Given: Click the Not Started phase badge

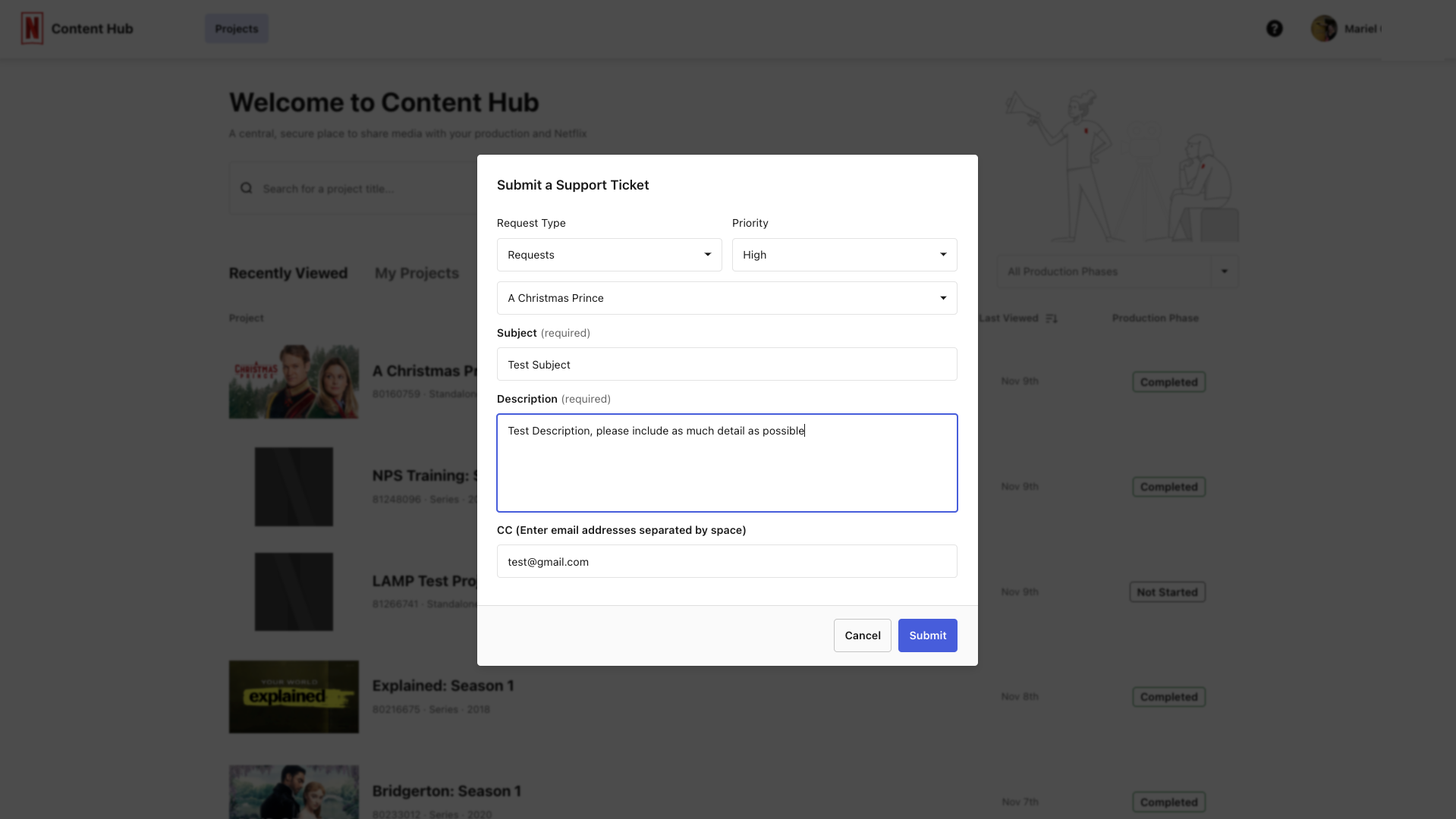Looking at the screenshot, I should 1167,592.
